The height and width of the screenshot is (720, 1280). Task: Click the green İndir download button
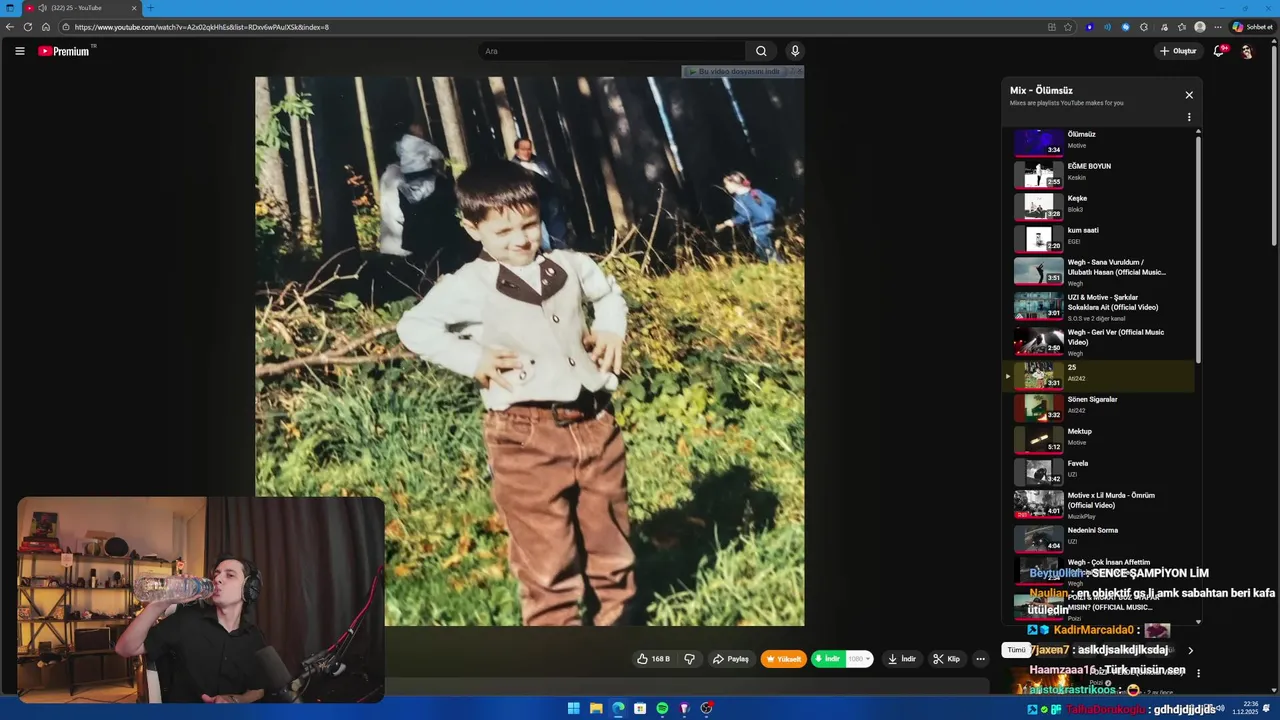pos(827,659)
